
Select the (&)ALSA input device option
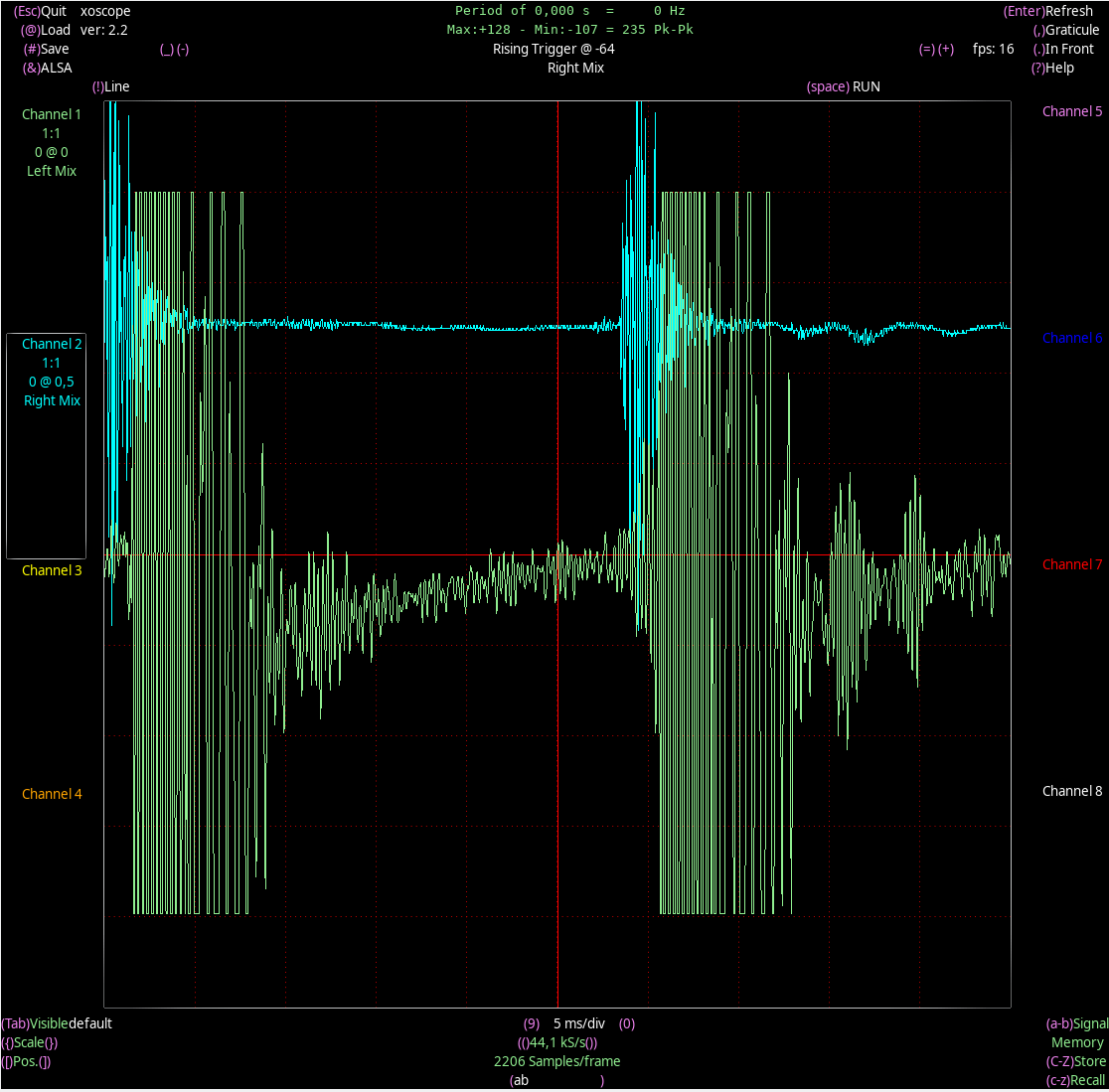point(47,68)
